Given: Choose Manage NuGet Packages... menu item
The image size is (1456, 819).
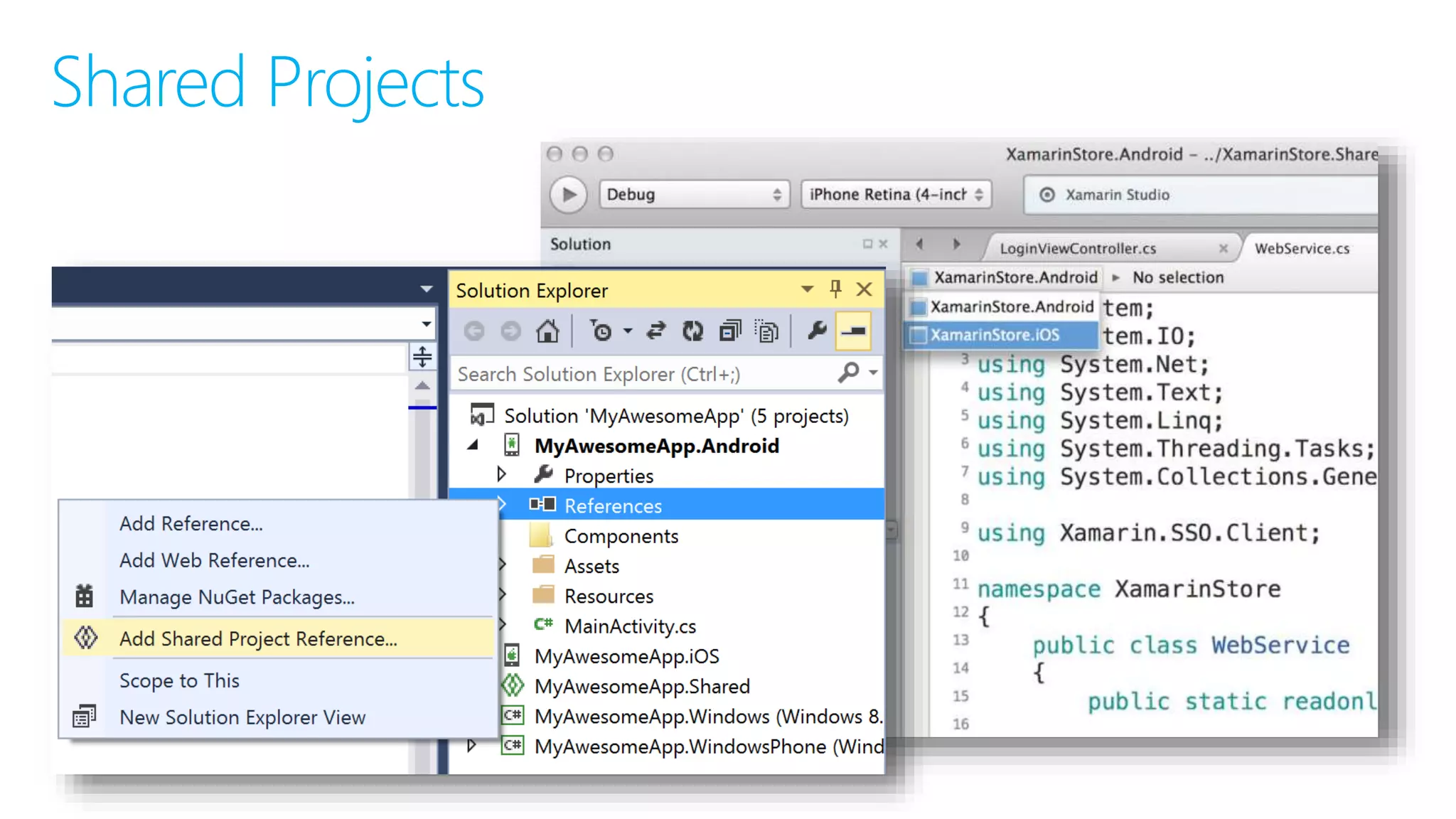Looking at the screenshot, I should point(277,597).
